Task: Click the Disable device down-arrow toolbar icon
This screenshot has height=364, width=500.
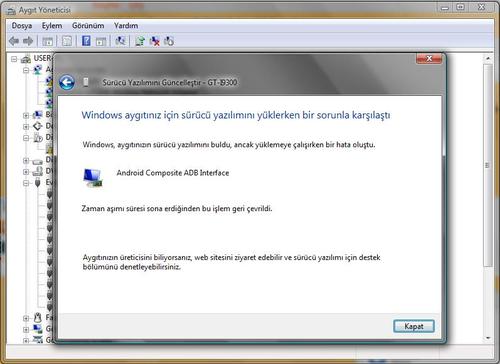Action: (x=169, y=41)
